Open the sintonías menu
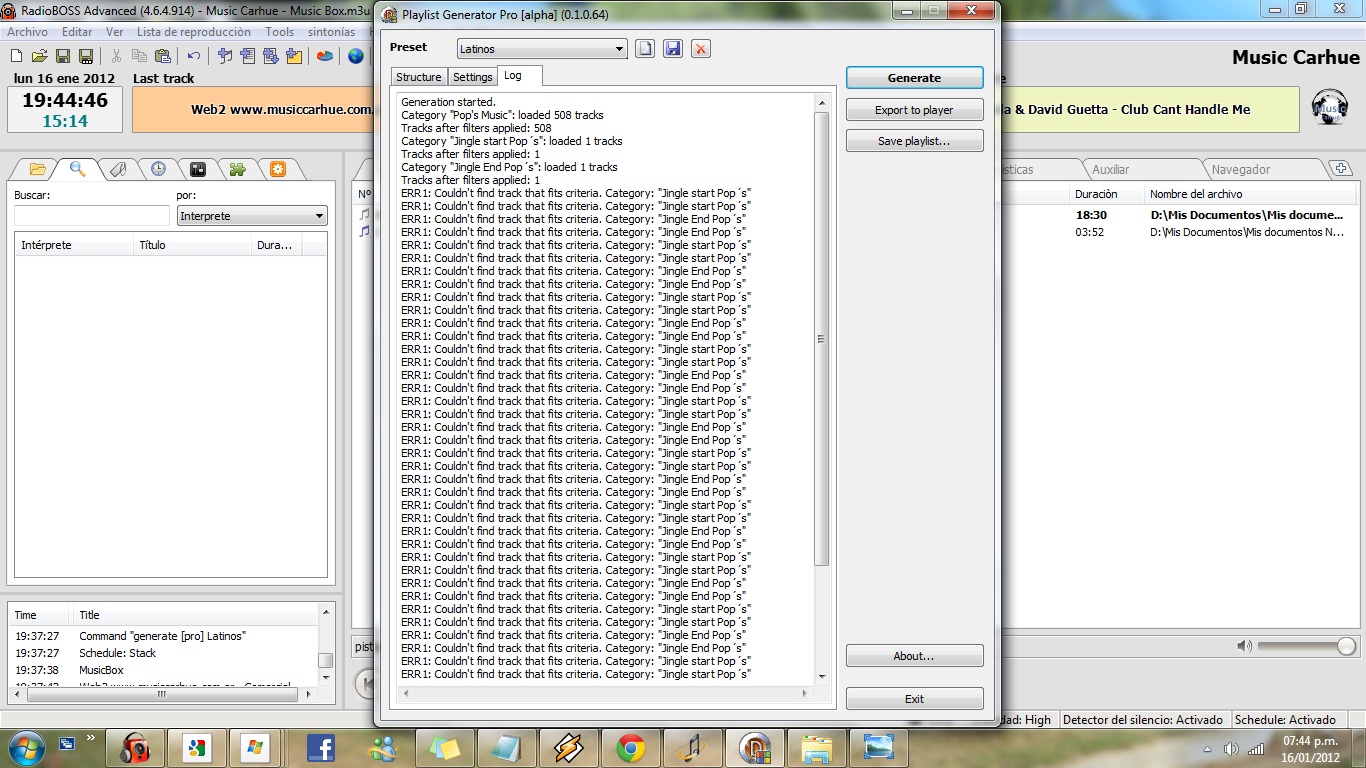The width and height of the screenshot is (1366, 768). pos(331,32)
